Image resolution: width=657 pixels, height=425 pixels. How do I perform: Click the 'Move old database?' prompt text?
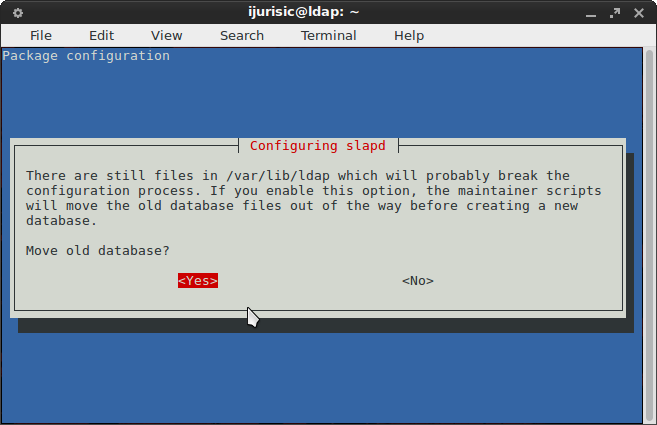98,251
